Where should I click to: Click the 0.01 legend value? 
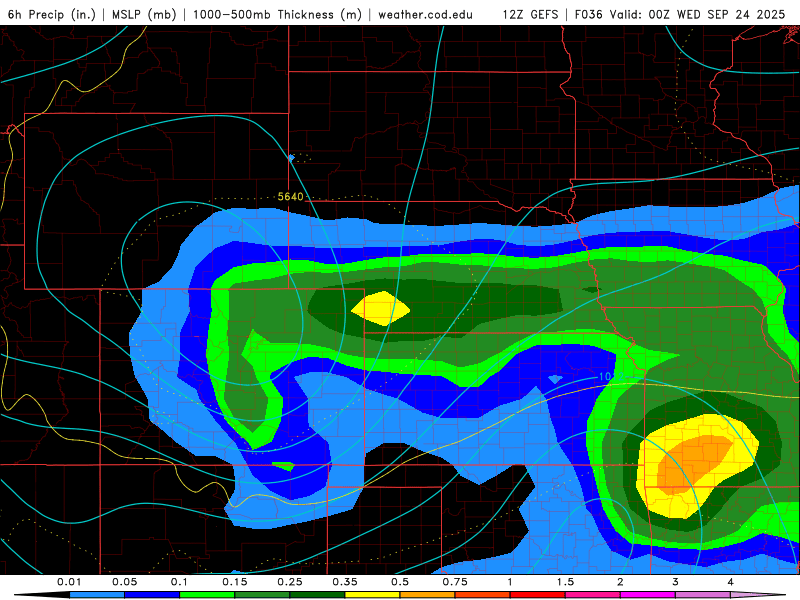click(x=69, y=582)
